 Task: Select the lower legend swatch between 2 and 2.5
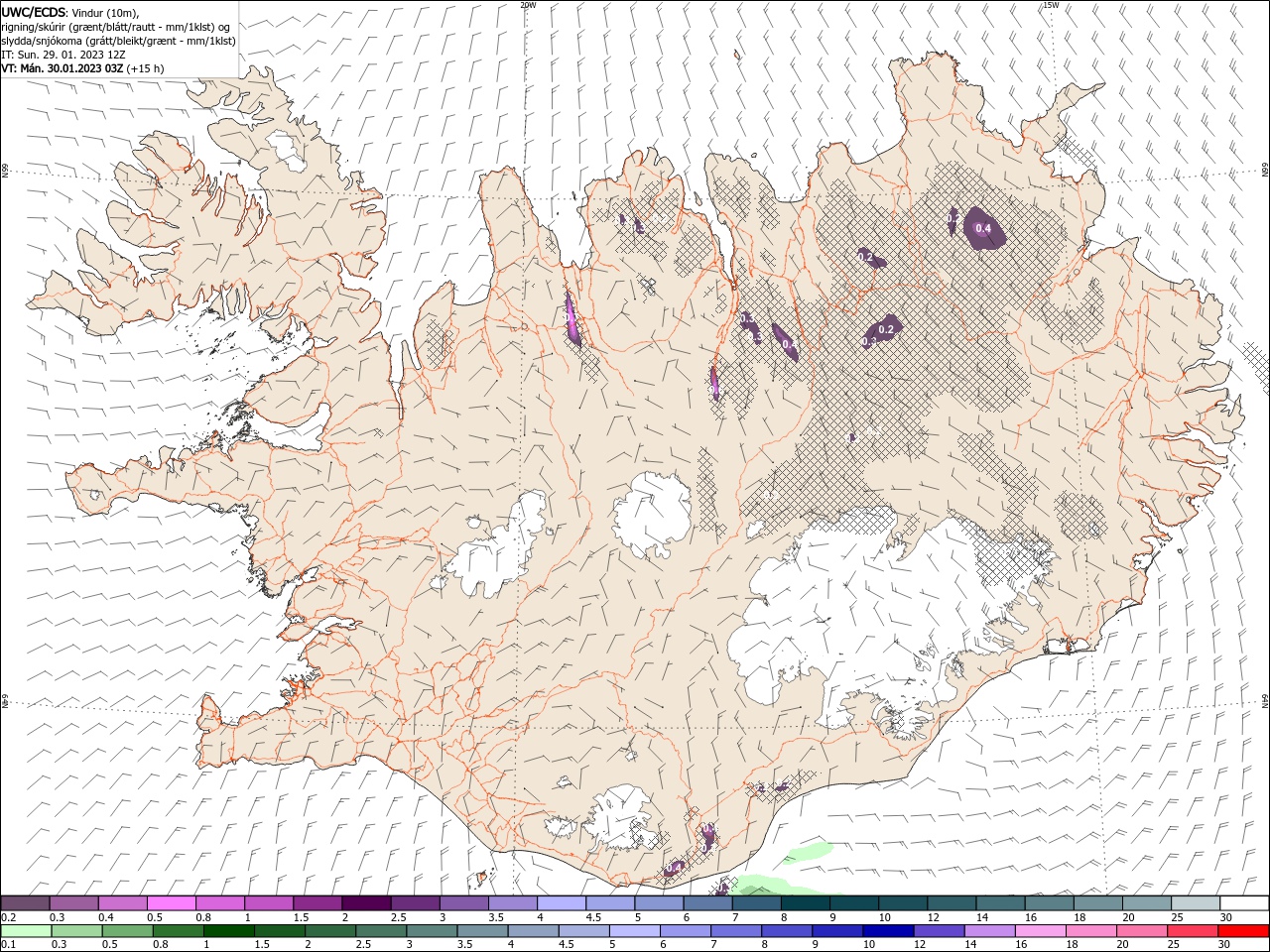(329, 931)
